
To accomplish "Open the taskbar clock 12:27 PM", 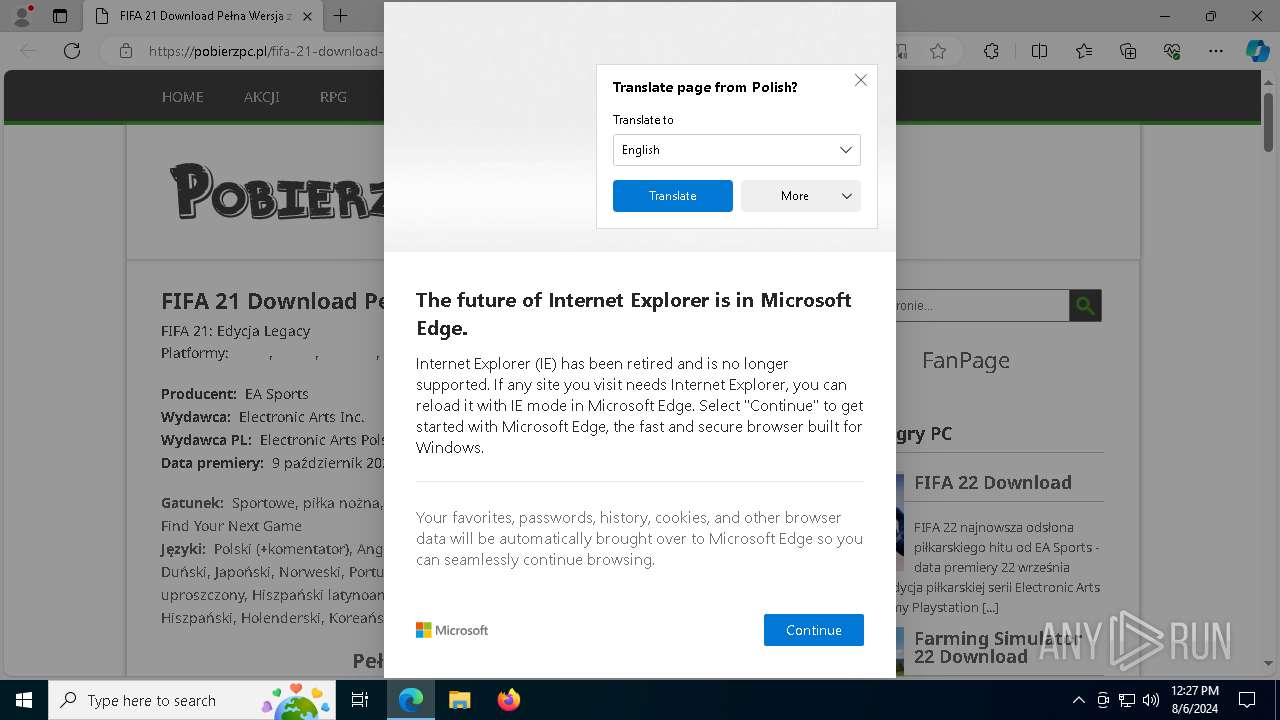I will point(1194,700).
